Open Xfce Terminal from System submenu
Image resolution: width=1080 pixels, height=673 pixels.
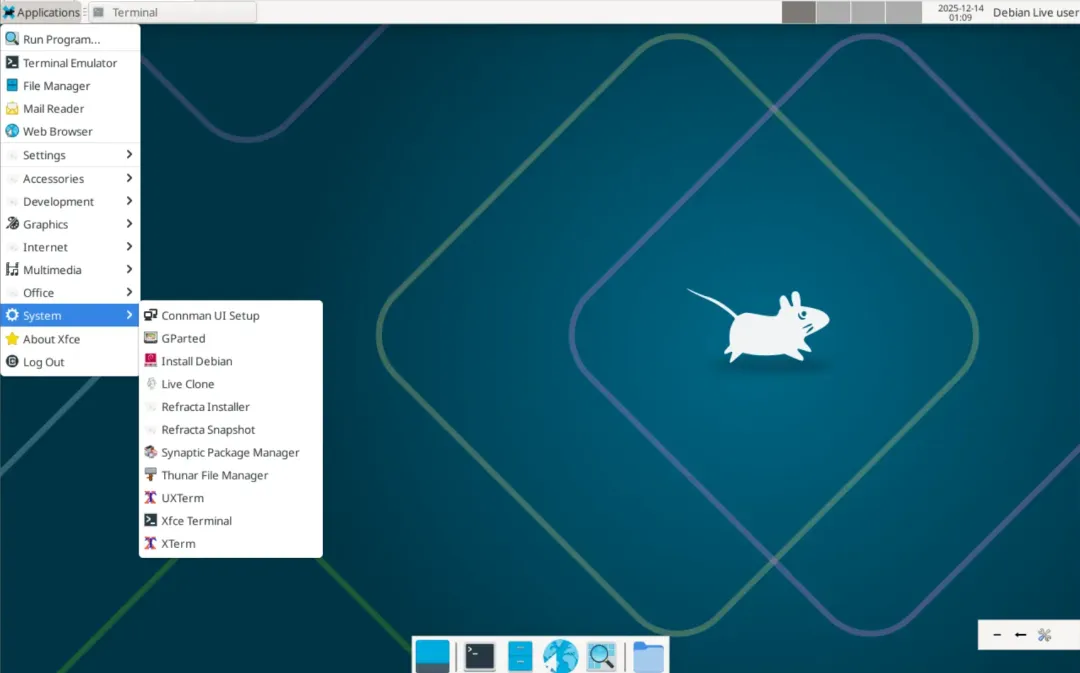(231, 521)
